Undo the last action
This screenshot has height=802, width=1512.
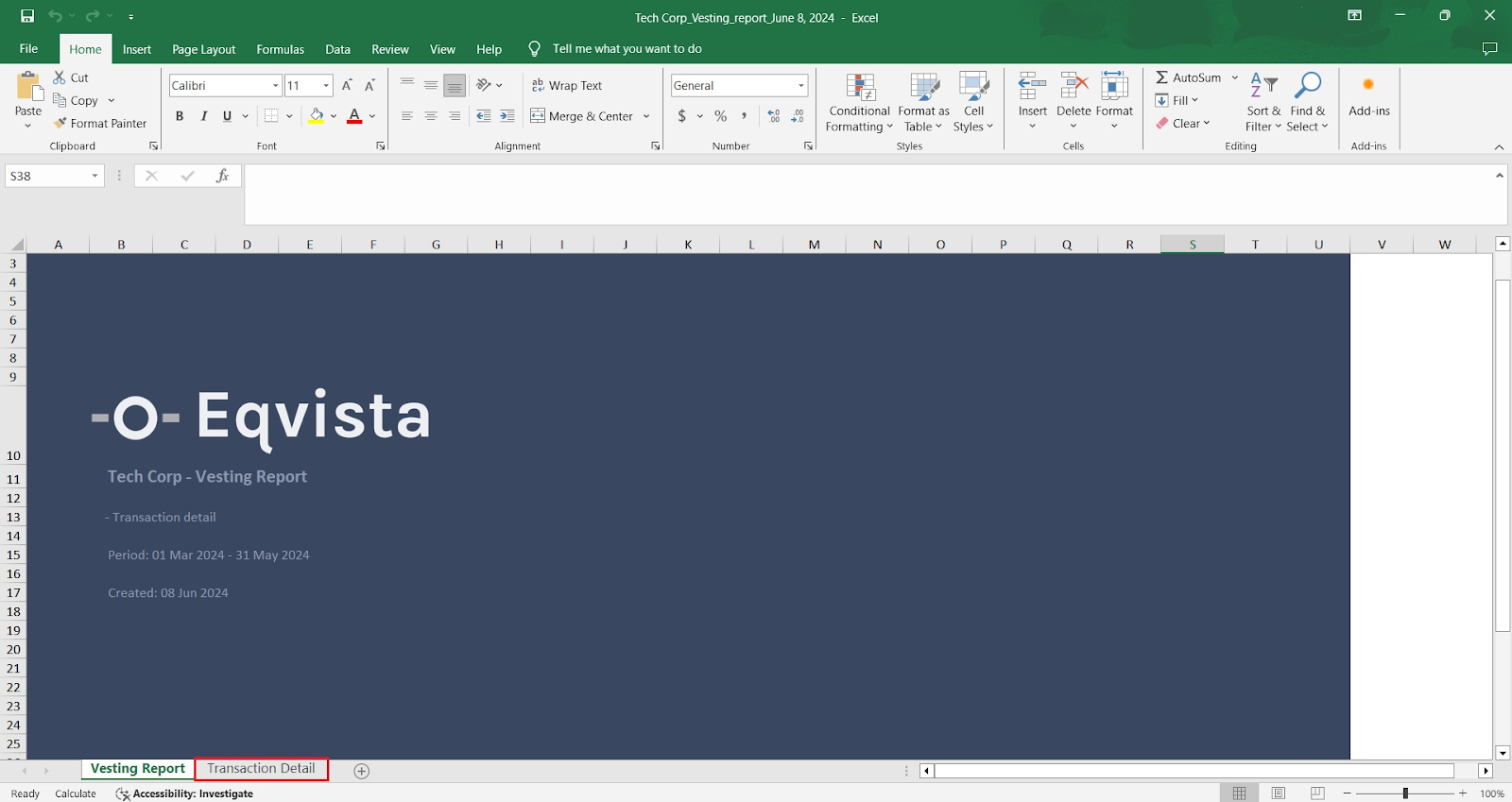click(x=55, y=16)
